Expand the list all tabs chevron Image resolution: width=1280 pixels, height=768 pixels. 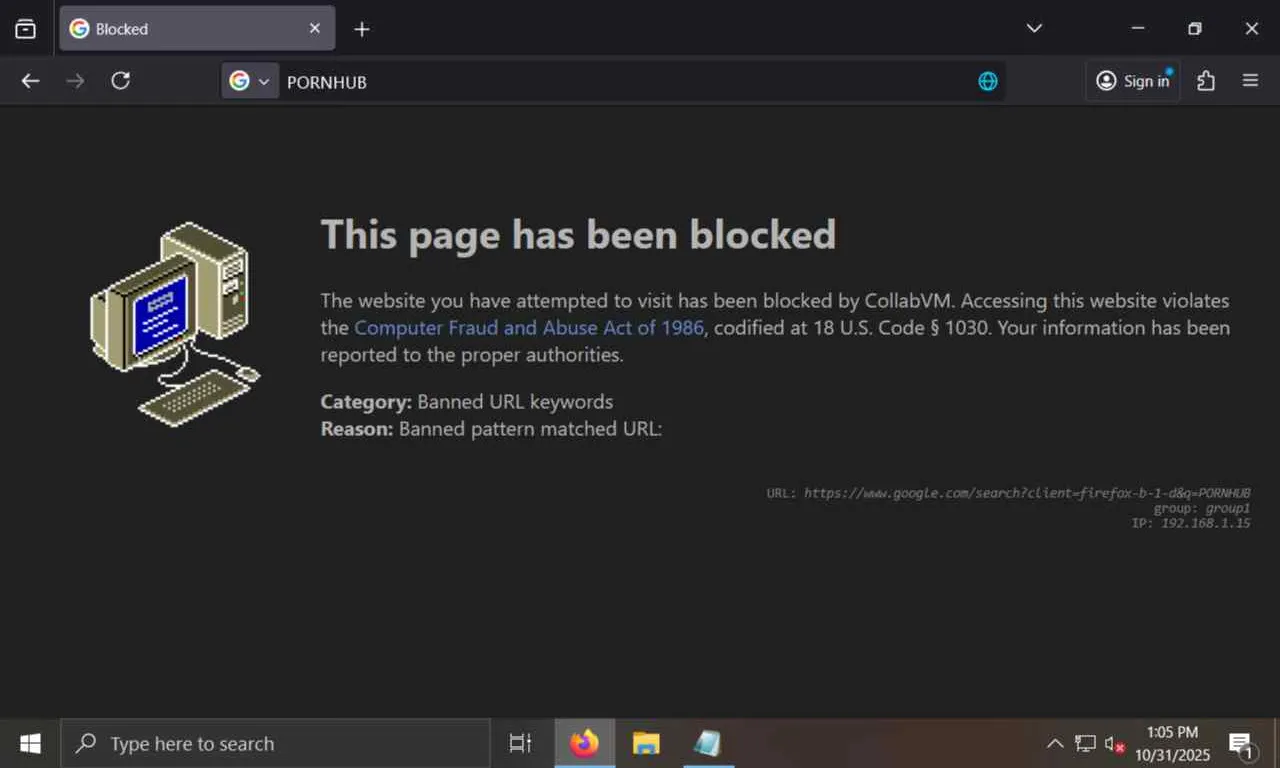tap(1035, 28)
